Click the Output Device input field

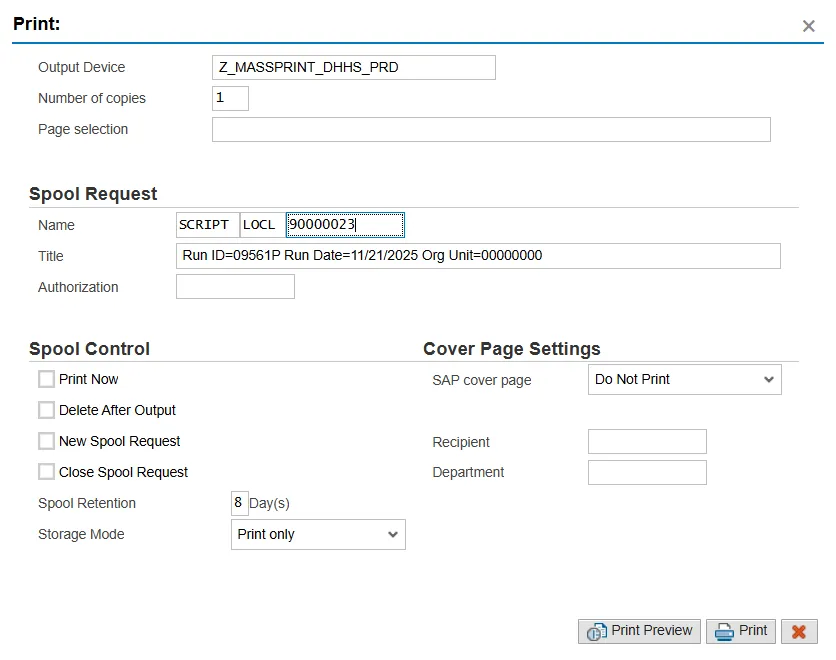click(x=354, y=67)
